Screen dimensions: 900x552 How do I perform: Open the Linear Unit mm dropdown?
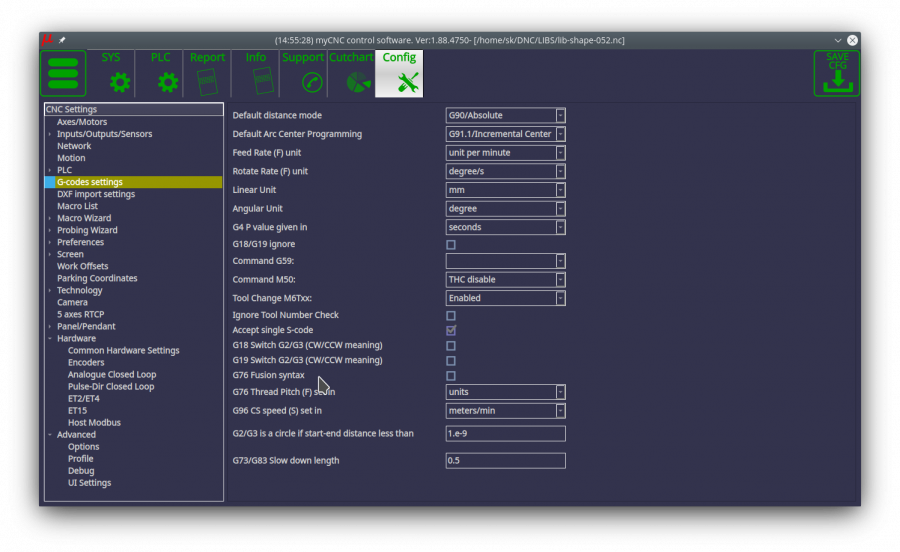pyautogui.click(x=505, y=190)
